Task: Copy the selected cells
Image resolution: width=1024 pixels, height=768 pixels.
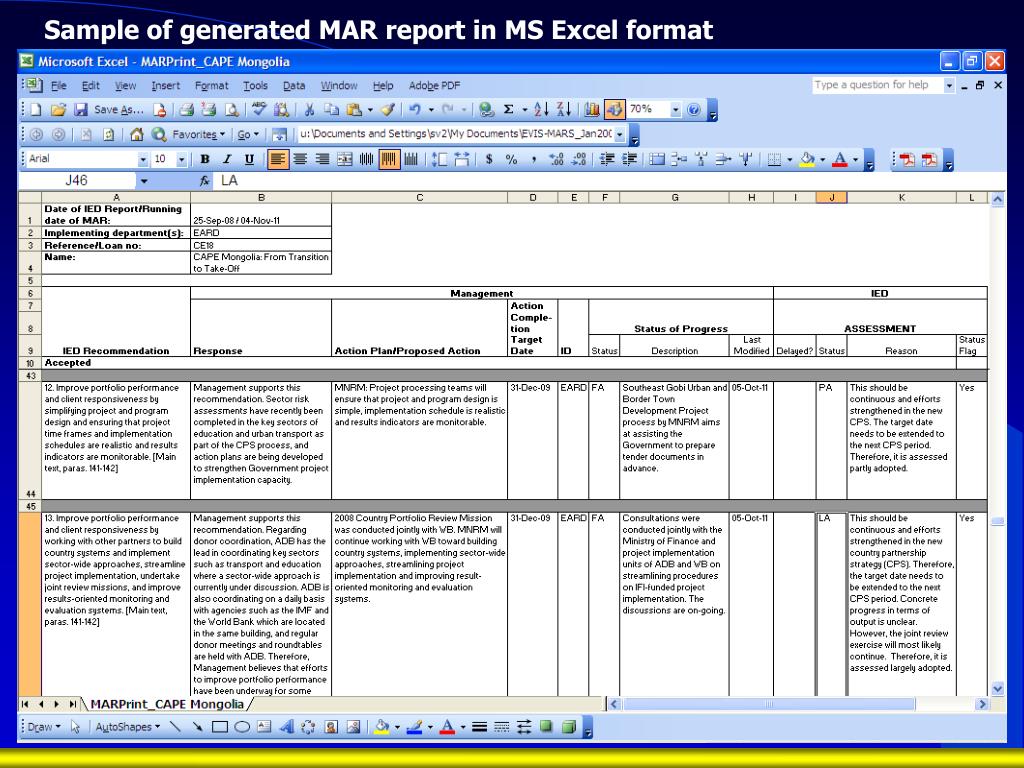Action: (332, 110)
